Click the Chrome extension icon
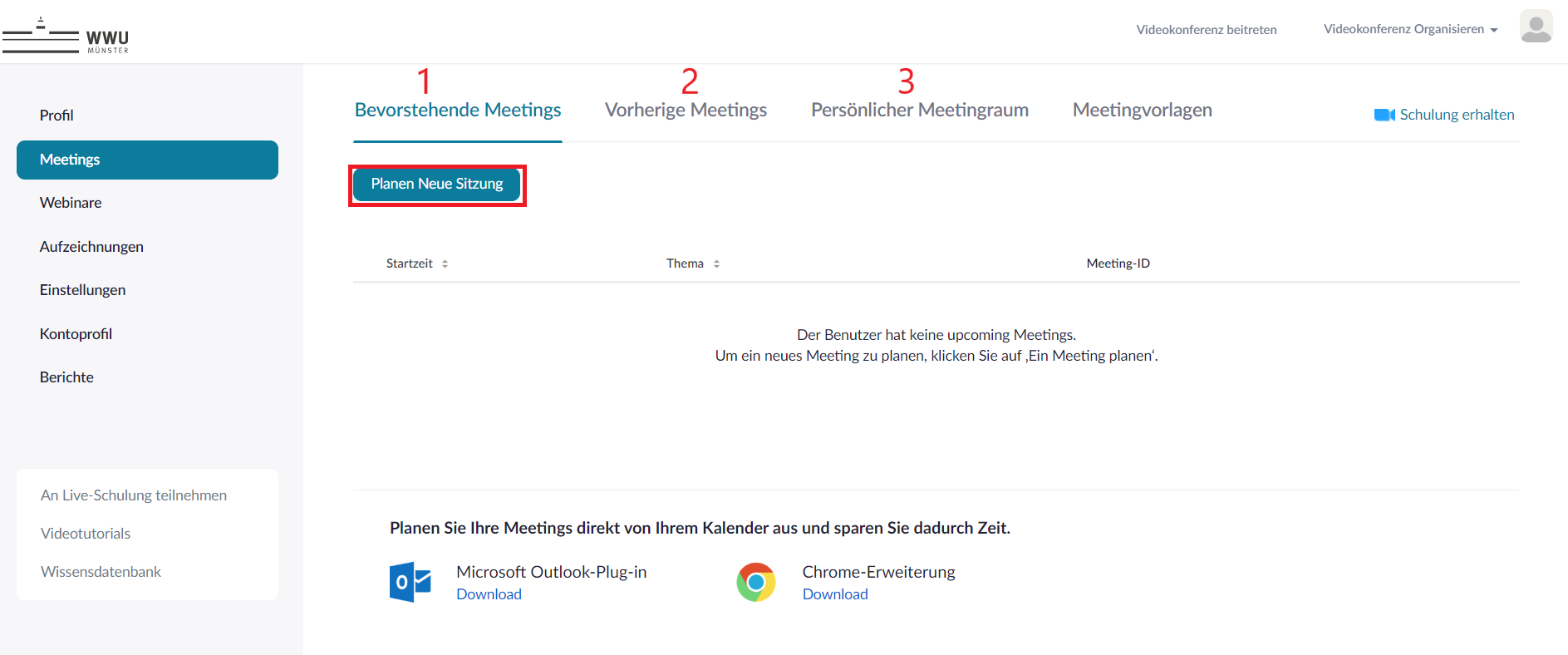 pyautogui.click(x=755, y=582)
